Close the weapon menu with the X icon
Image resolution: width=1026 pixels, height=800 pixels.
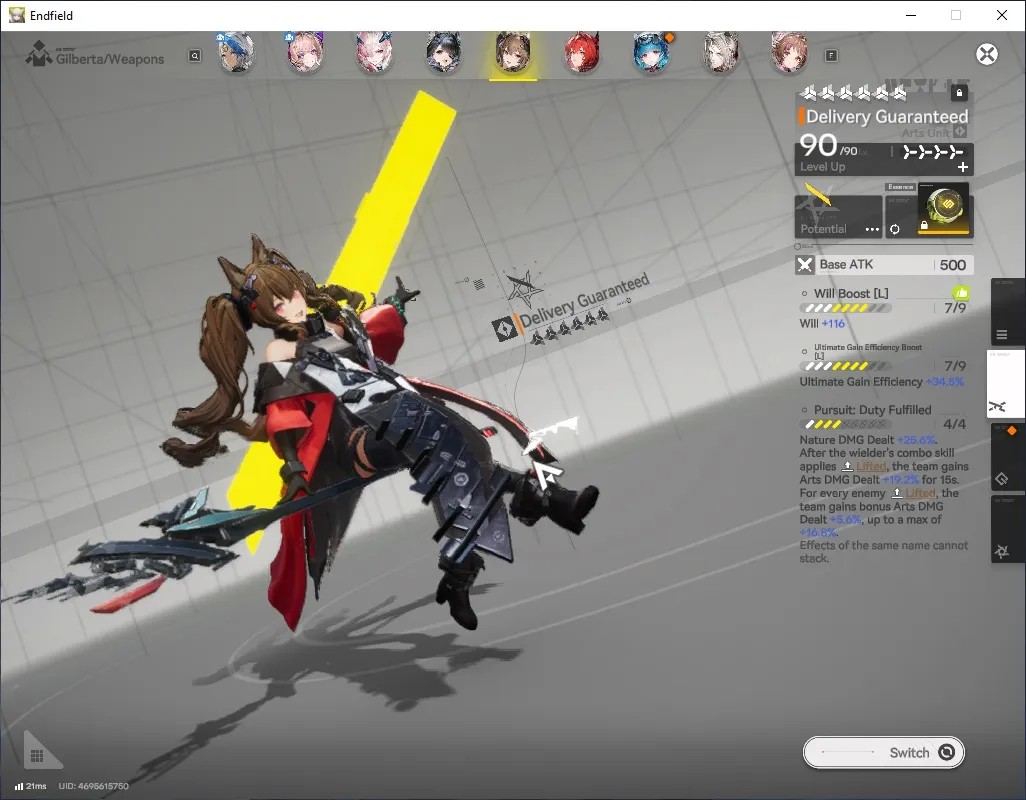[x=987, y=54]
